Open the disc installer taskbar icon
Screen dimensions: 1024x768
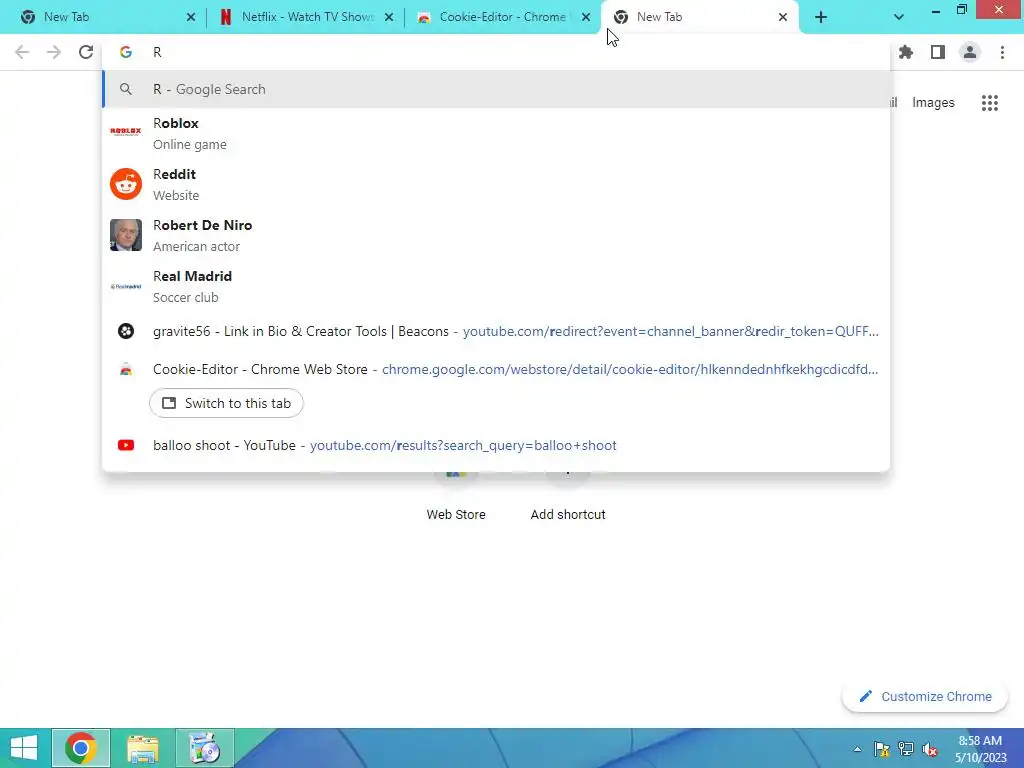204,748
